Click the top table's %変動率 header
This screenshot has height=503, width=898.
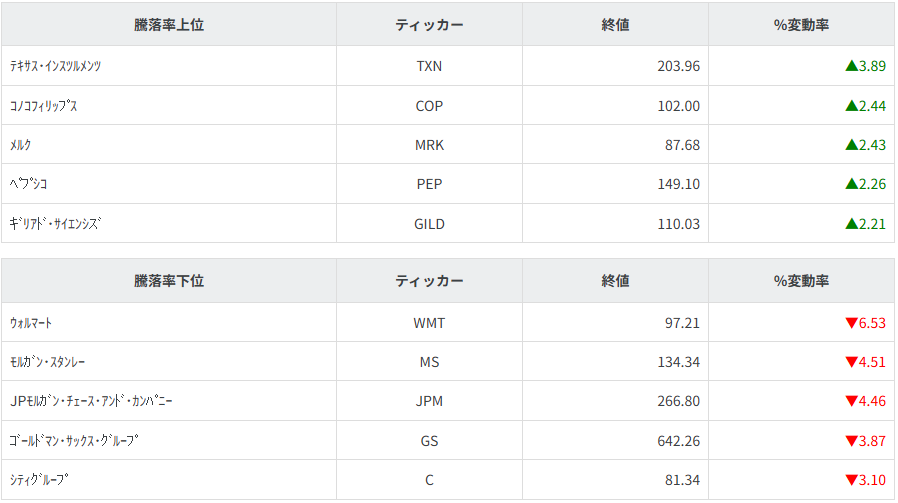pos(801,25)
